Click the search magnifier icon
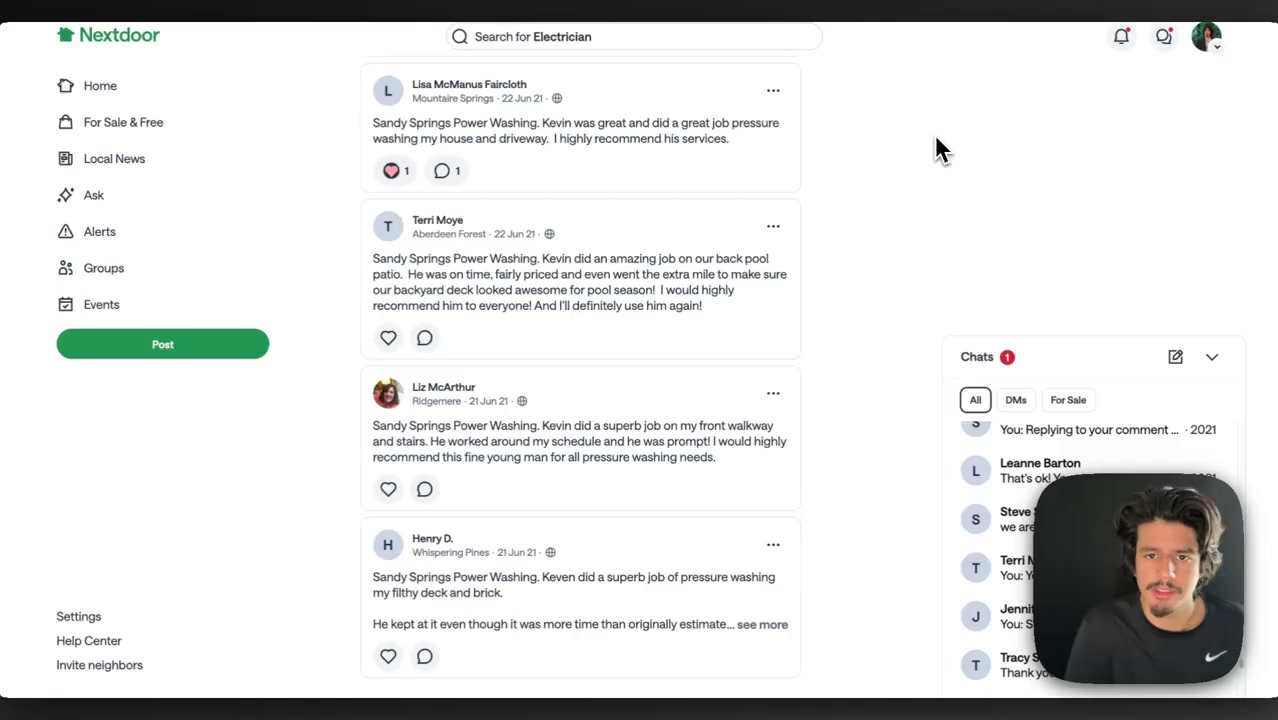 460,37
